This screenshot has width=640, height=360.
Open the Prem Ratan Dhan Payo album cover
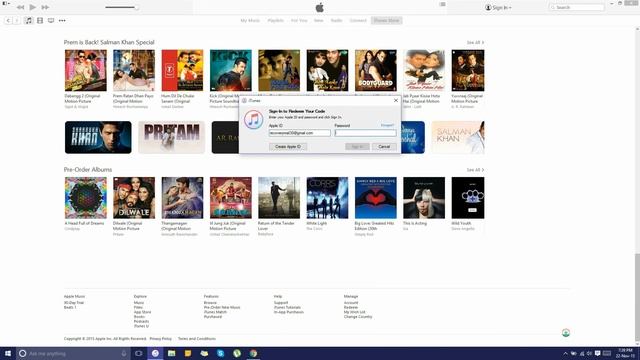coord(134,71)
